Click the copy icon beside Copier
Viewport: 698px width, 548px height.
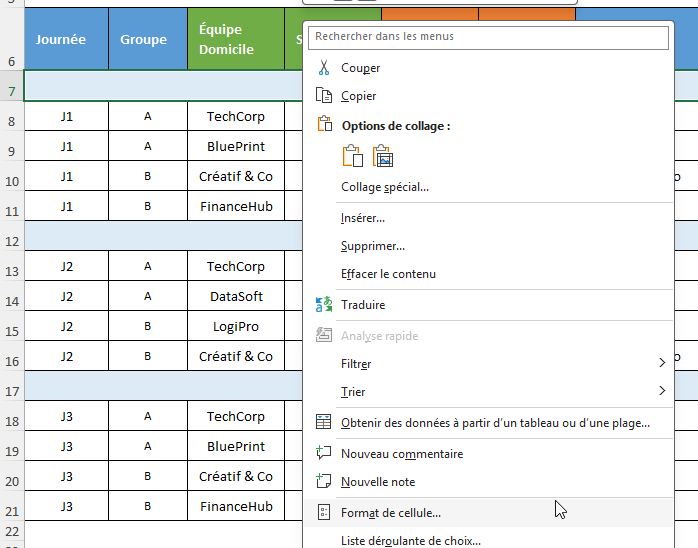tap(324, 95)
